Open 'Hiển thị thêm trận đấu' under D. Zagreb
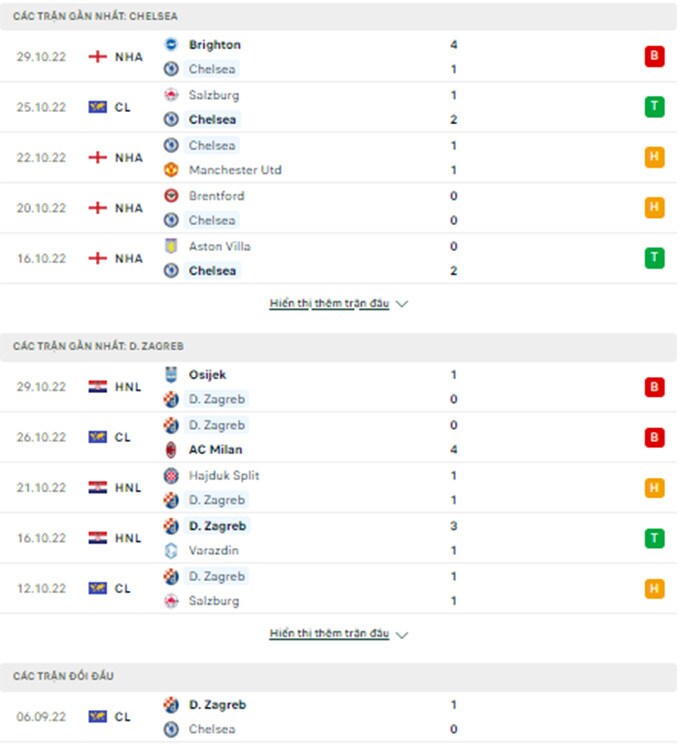The width and height of the screenshot is (680, 744). click(329, 634)
